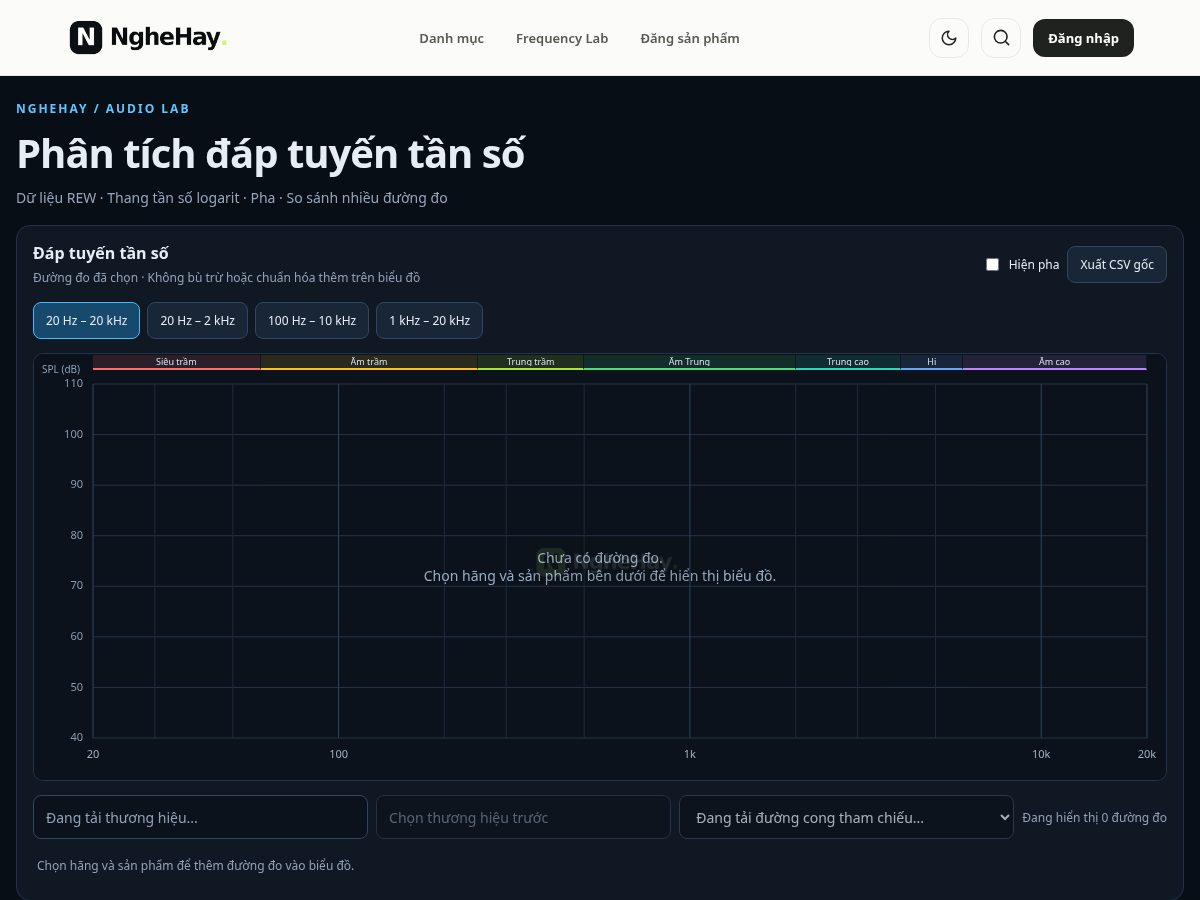The image size is (1200, 900).
Task: Click the Đáp tuyến tần số heading
Action: point(101,253)
